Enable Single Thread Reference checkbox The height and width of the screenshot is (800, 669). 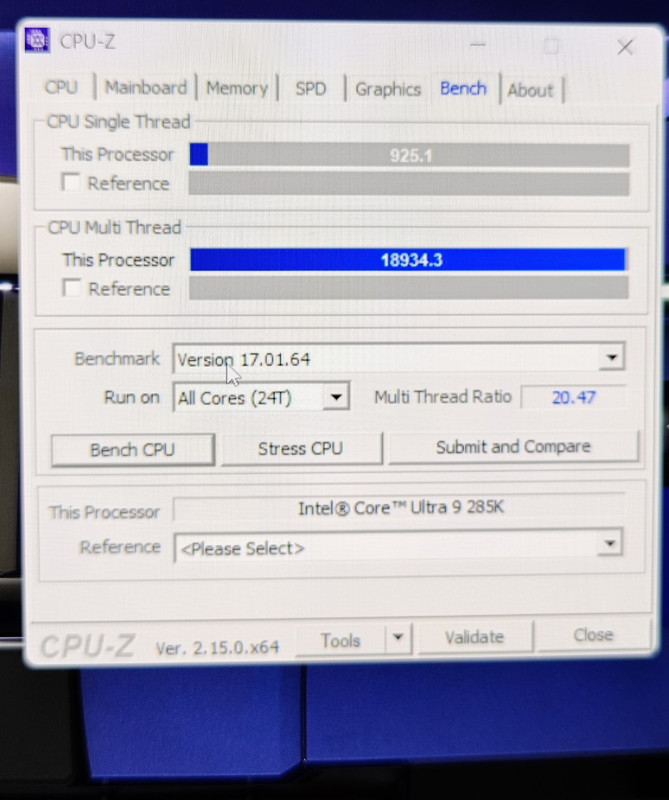click(x=70, y=182)
